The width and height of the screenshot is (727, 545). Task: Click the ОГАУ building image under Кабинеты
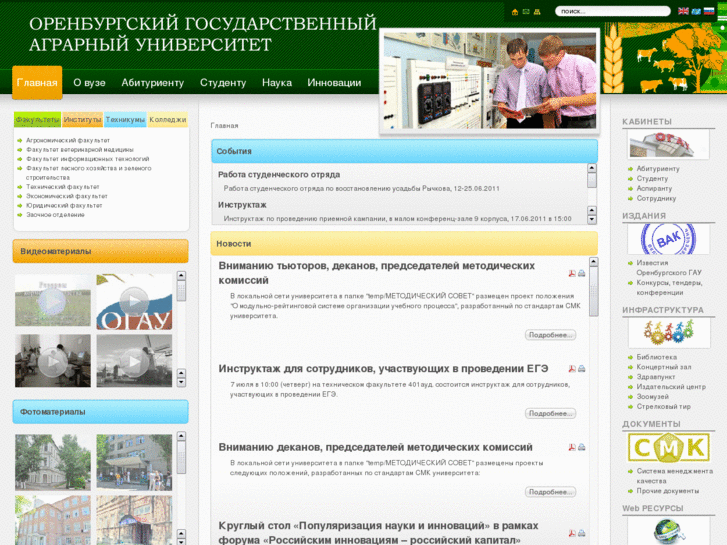[668, 144]
